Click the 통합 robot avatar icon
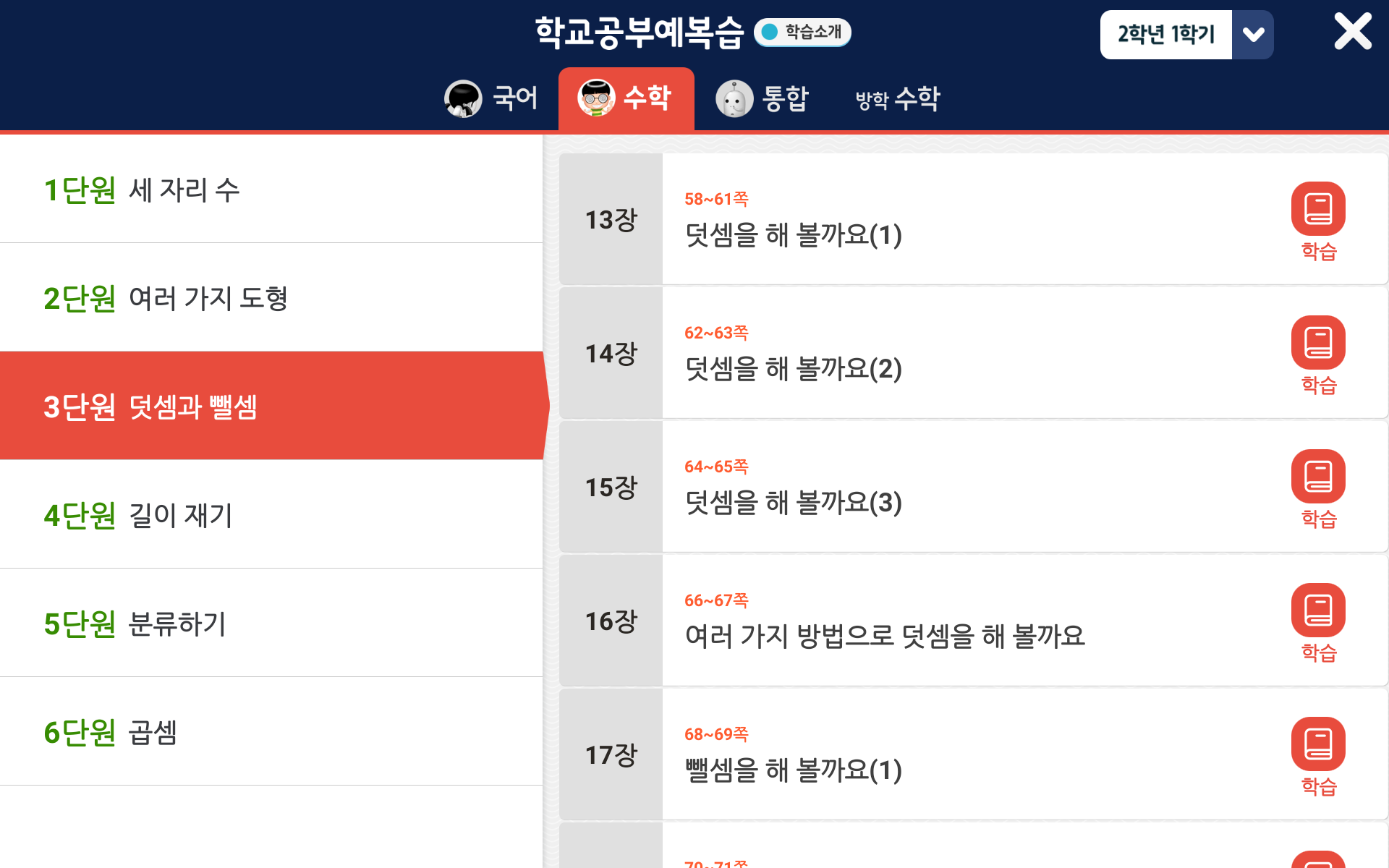Screen dimensions: 1389x868 coord(734,98)
